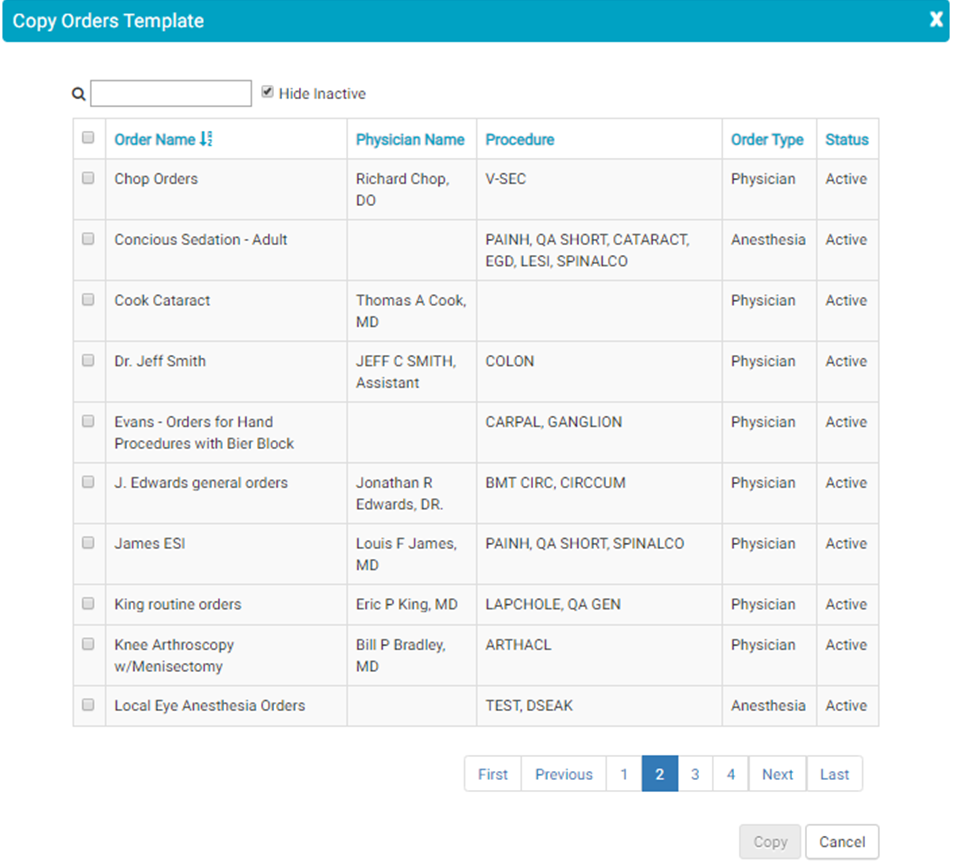Tick the James ESI checkbox

click(x=88, y=542)
